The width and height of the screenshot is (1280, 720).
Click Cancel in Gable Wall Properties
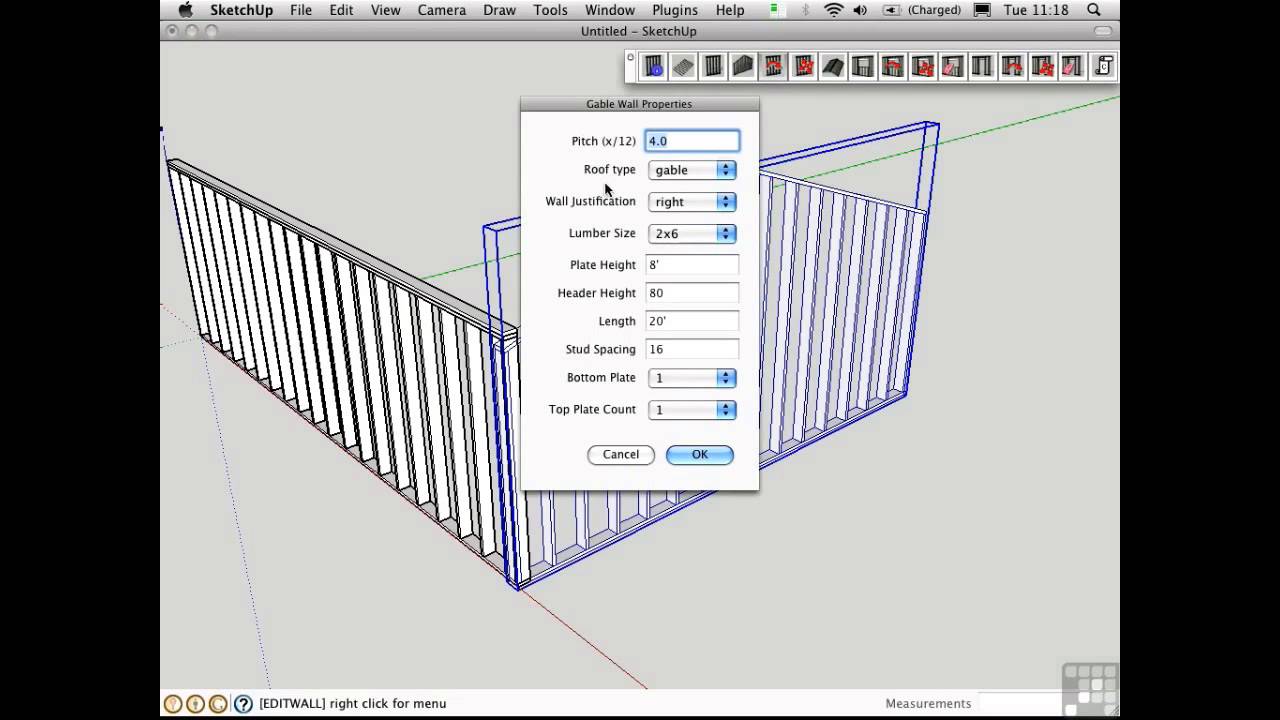tap(620, 455)
